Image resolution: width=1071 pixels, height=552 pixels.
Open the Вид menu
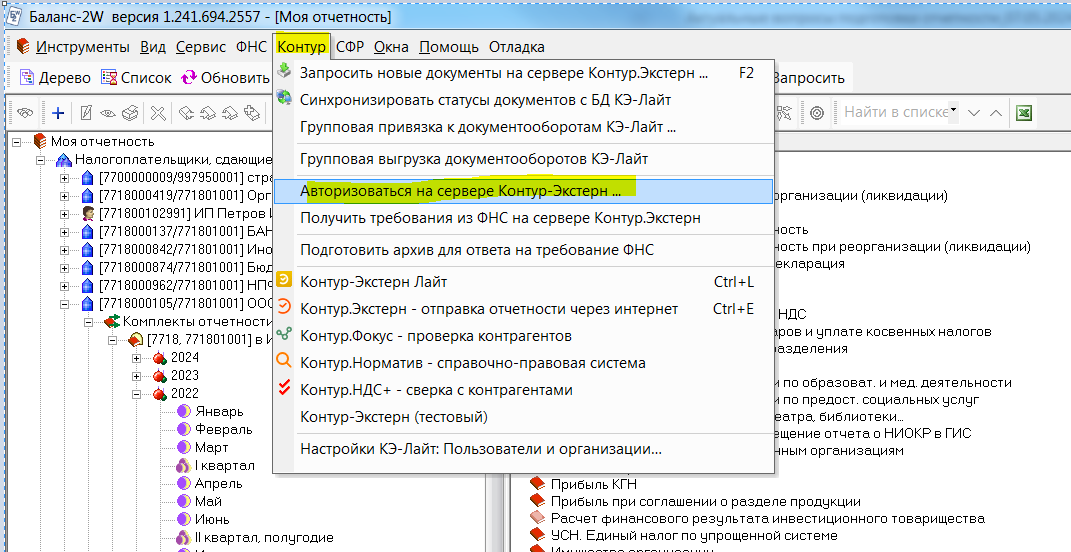point(153,46)
